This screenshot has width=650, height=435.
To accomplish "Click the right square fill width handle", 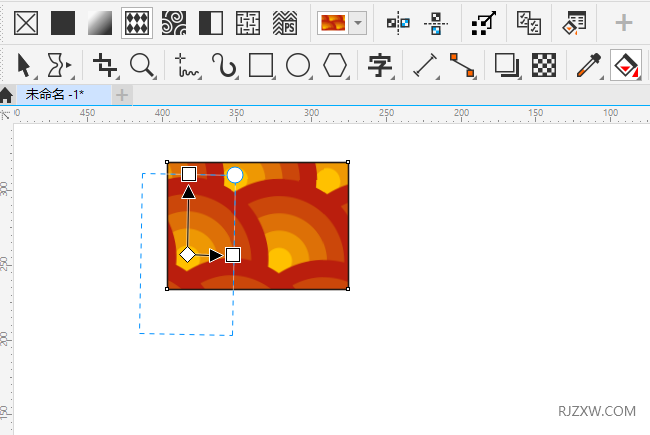I will coord(233,255).
